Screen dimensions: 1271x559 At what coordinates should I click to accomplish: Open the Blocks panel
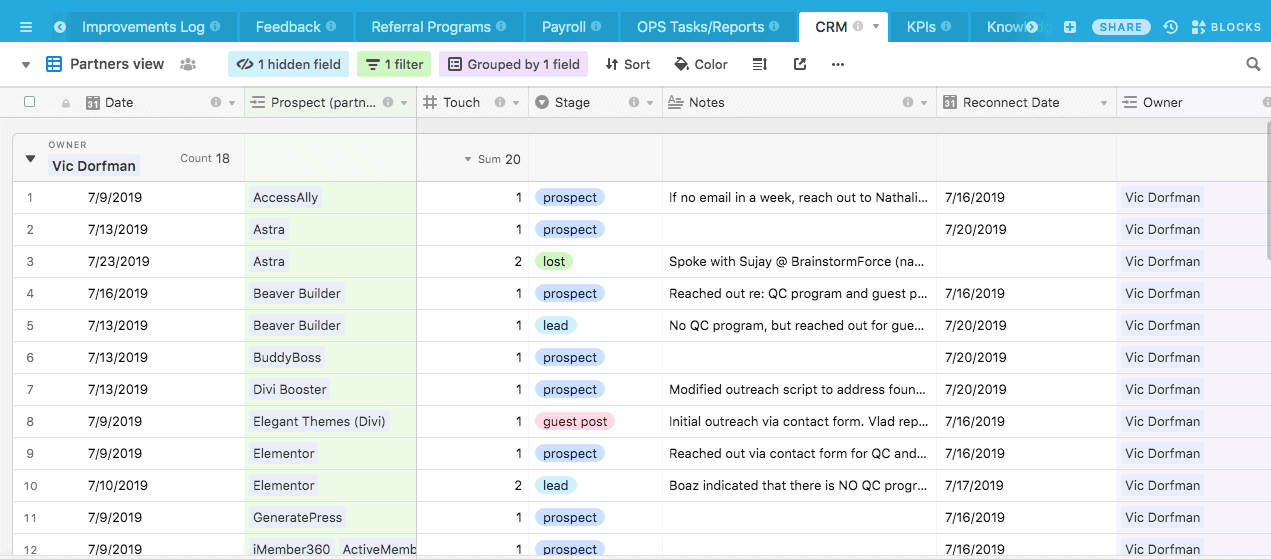(1226, 27)
